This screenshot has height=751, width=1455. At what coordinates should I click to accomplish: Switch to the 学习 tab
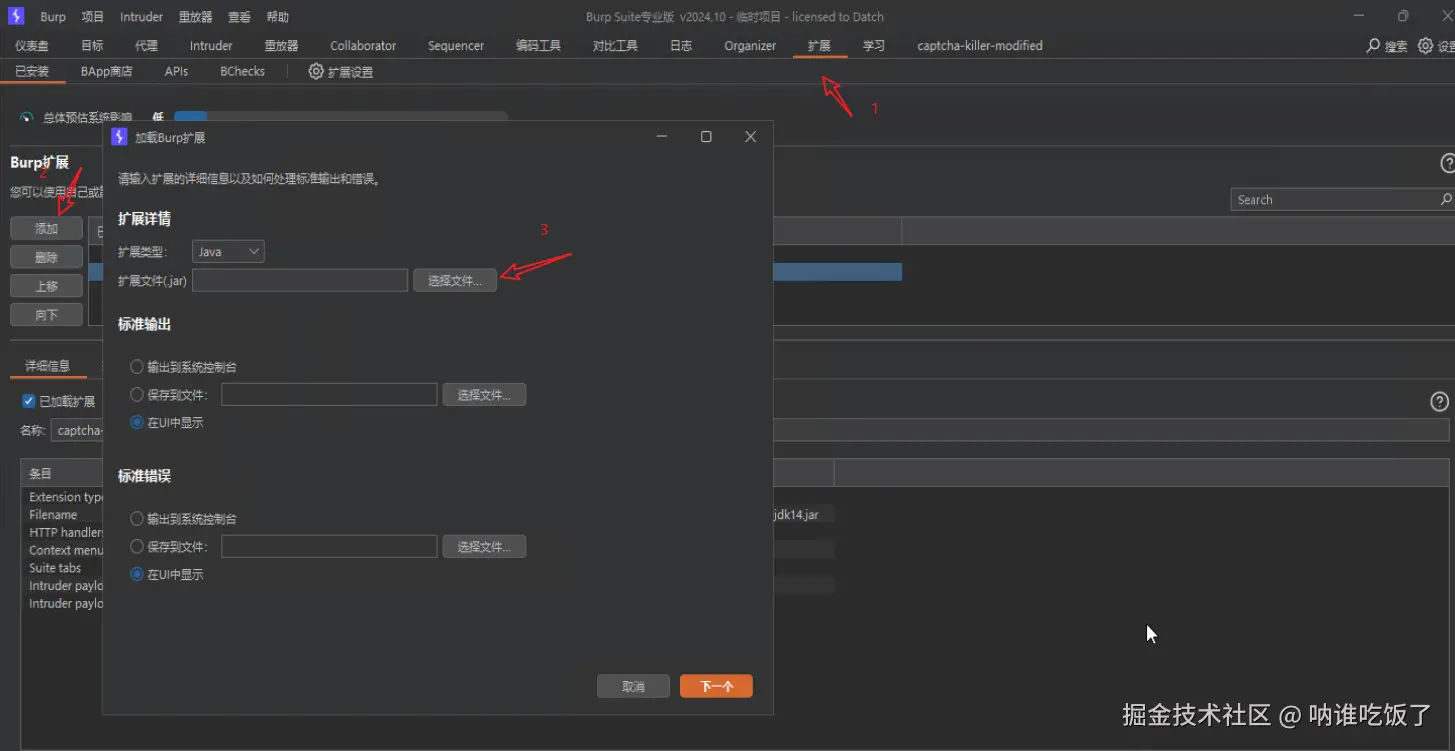tap(874, 46)
